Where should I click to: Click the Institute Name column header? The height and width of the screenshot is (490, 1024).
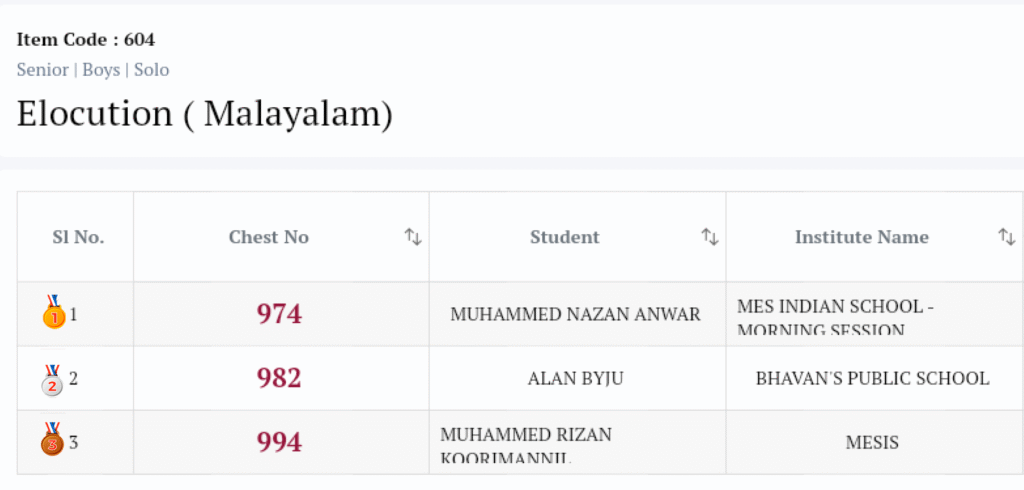coord(862,237)
